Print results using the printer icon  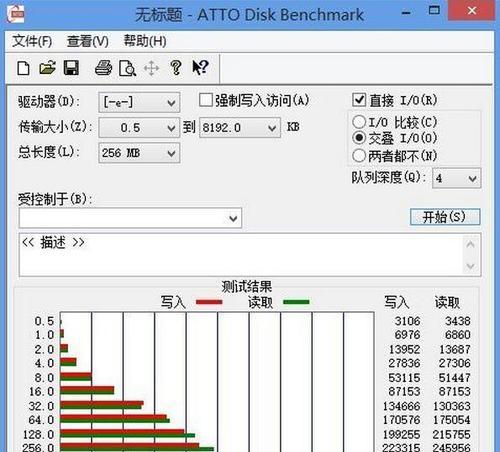point(103,68)
